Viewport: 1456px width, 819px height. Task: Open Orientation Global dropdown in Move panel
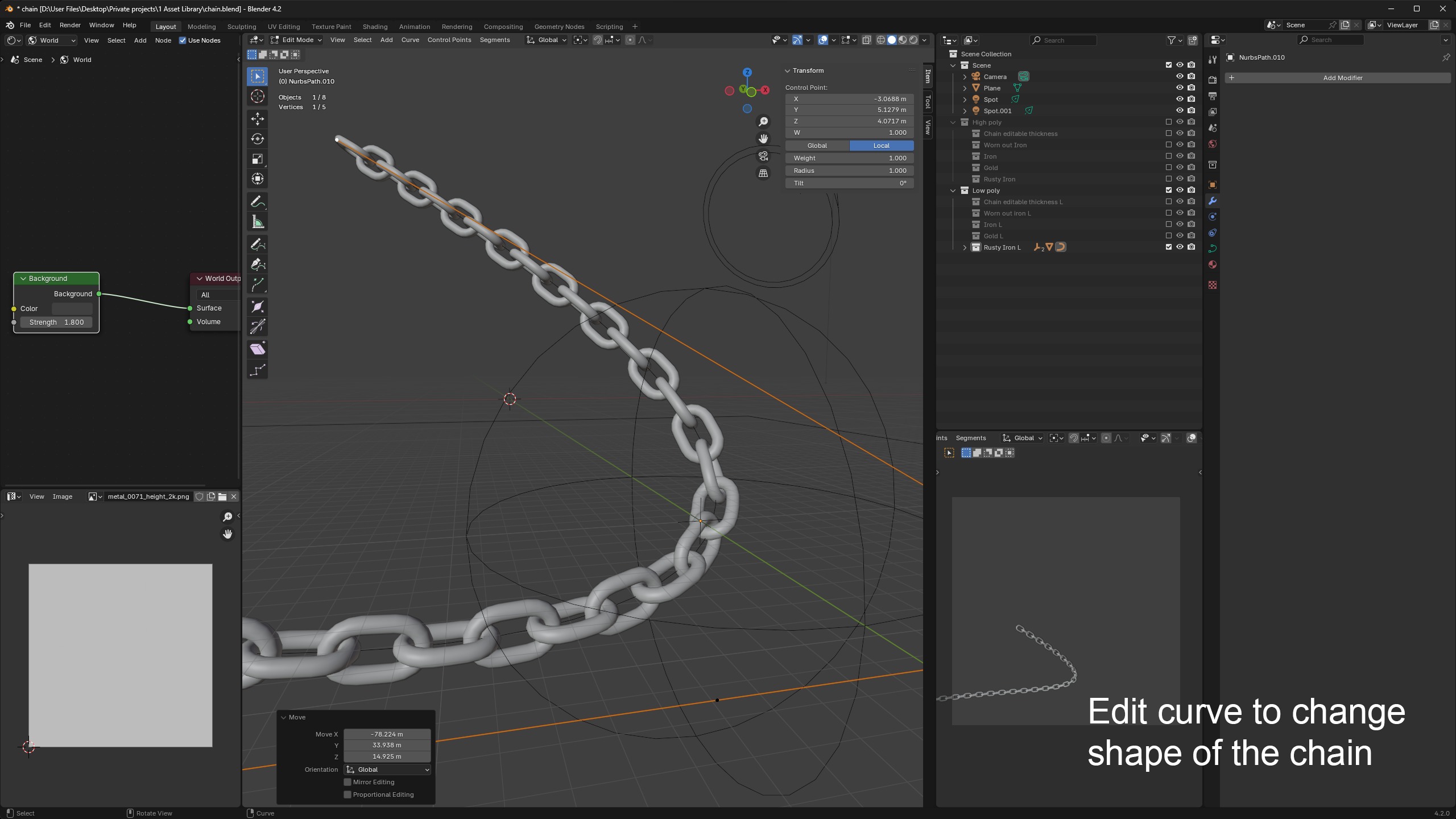coord(387,770)
